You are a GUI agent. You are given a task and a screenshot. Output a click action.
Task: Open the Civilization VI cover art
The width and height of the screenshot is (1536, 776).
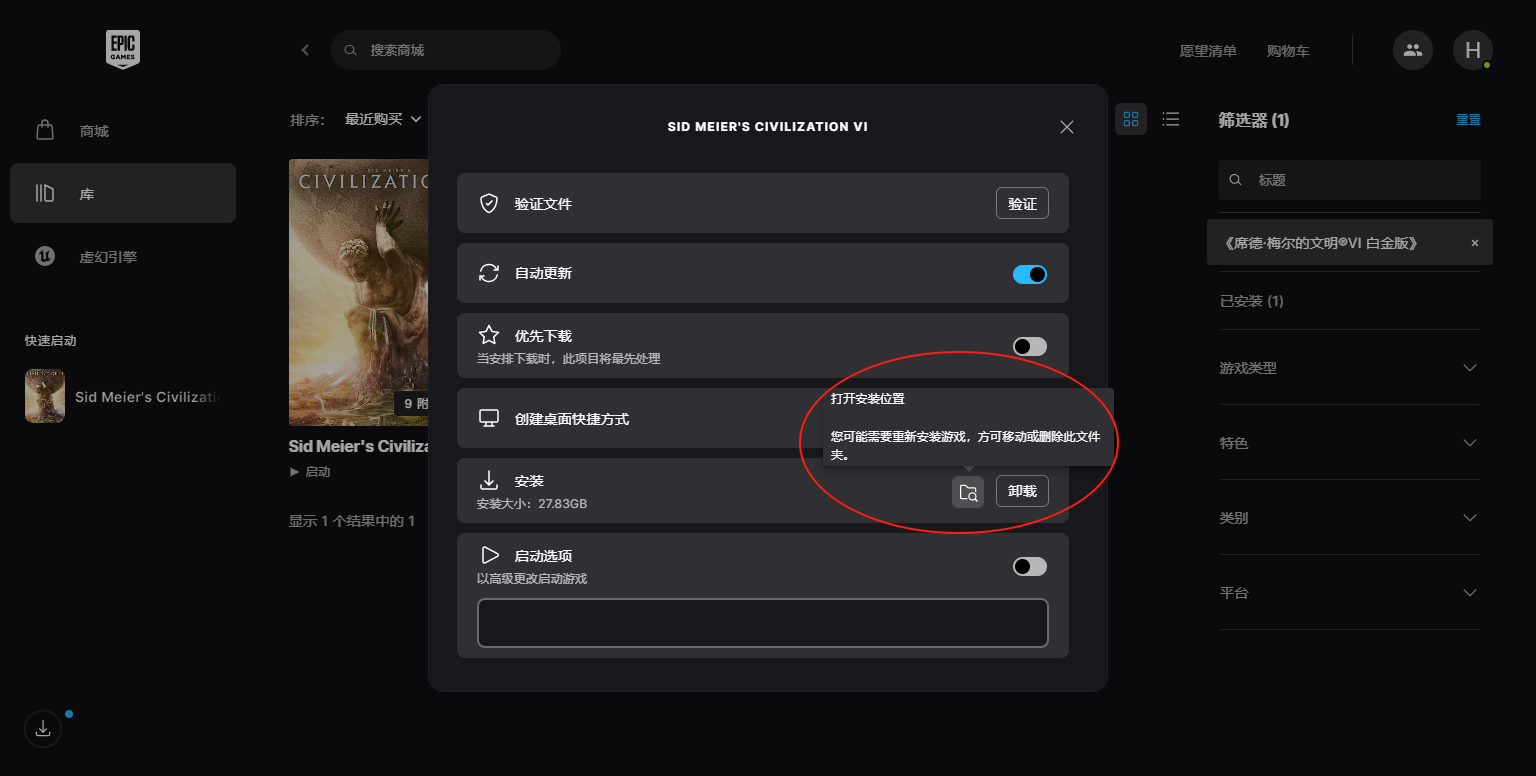[x=358, y=292]
